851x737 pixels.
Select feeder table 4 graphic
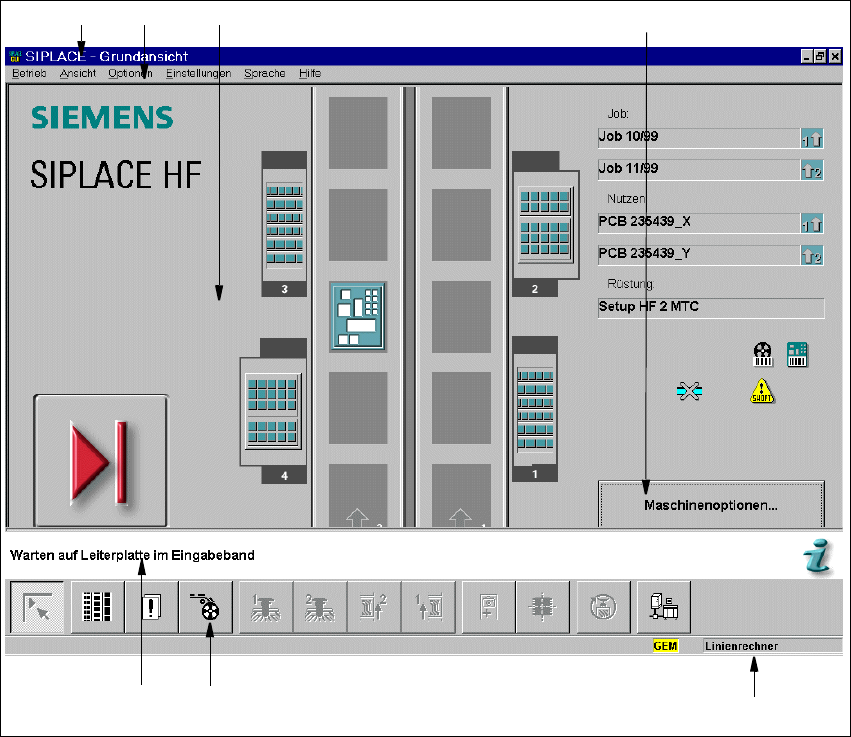tap(273, 411)
